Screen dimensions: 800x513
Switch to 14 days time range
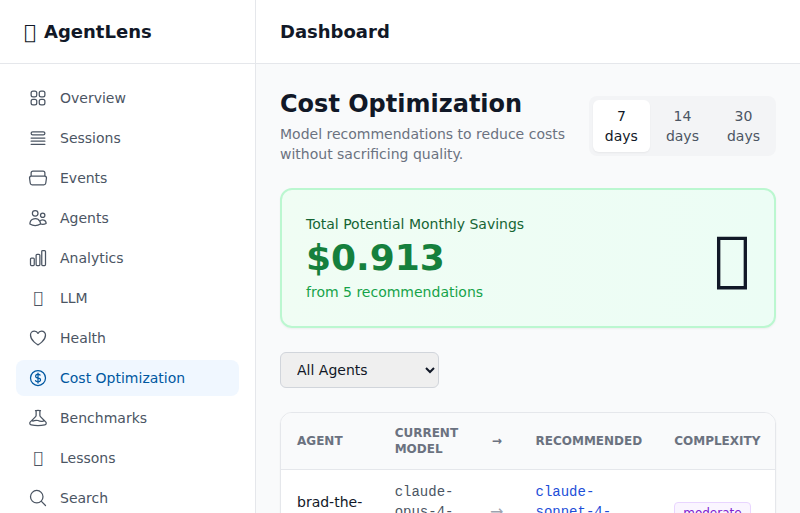click(682, 126)
